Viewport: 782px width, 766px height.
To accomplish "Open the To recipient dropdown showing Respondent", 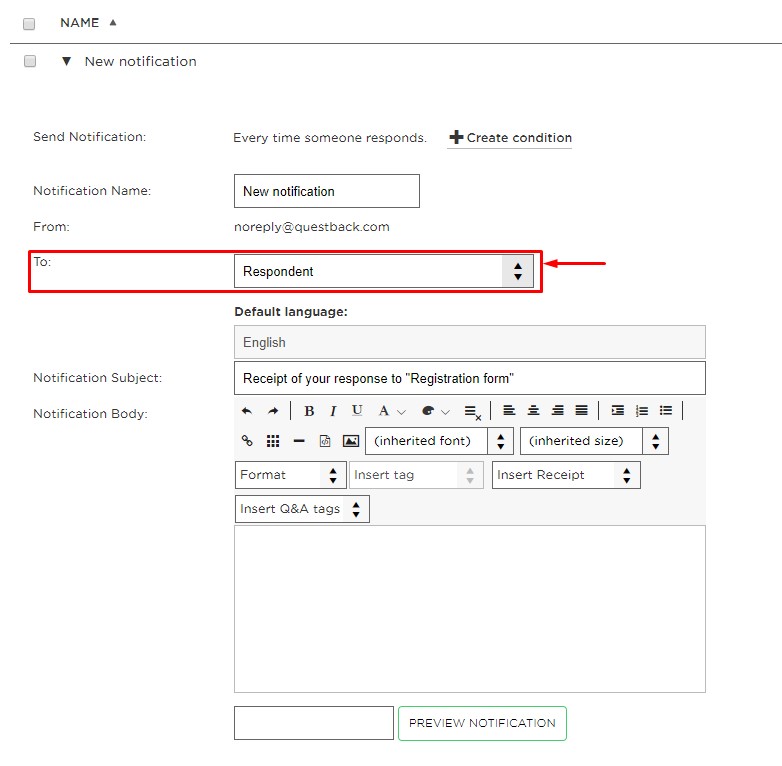I will point(384,271).
